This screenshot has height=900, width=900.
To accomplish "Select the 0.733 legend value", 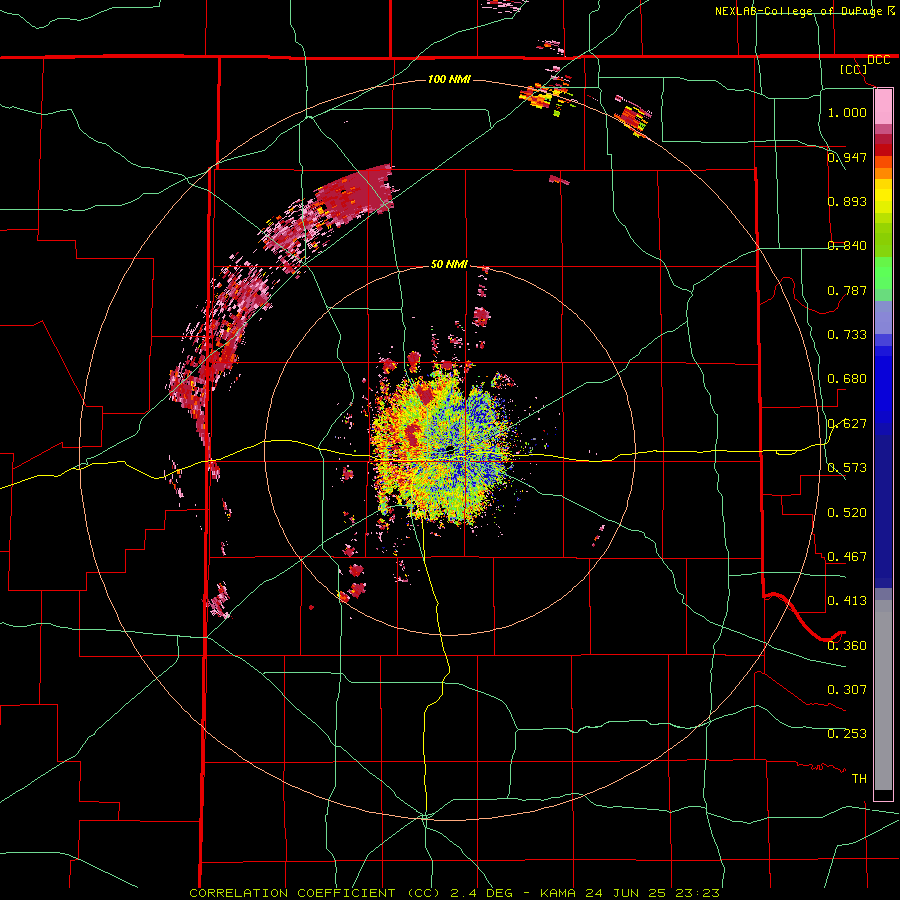I will pyautogui.click(x=847, y=334).
